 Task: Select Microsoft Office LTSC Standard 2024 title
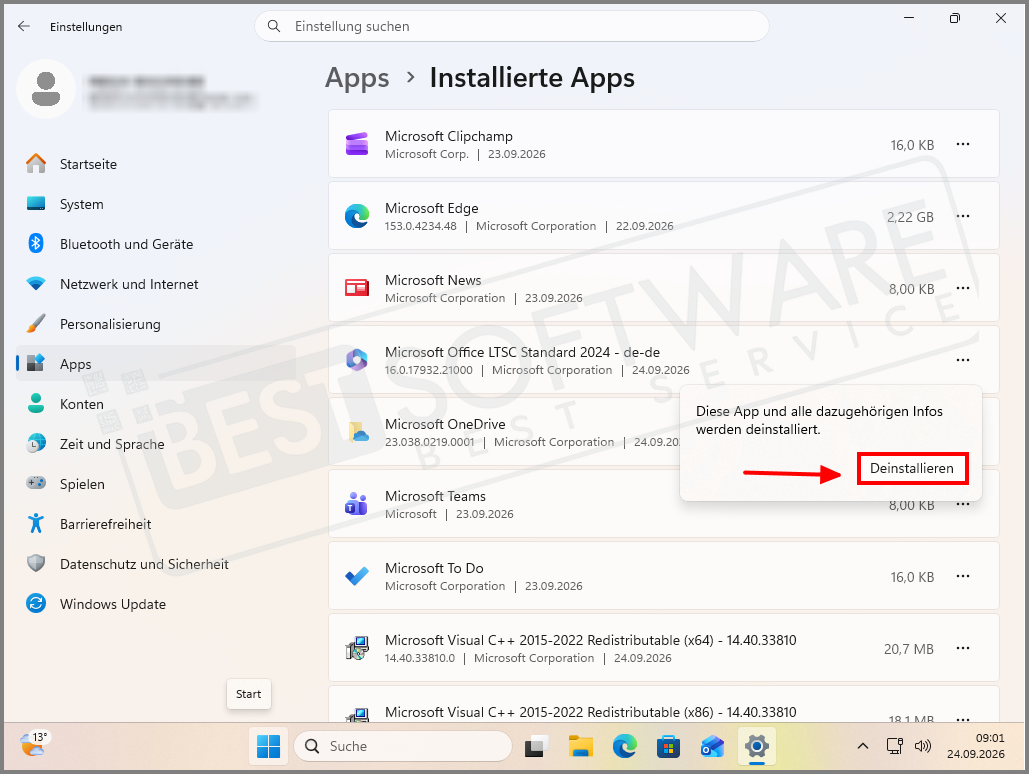(x=522, y=352)
